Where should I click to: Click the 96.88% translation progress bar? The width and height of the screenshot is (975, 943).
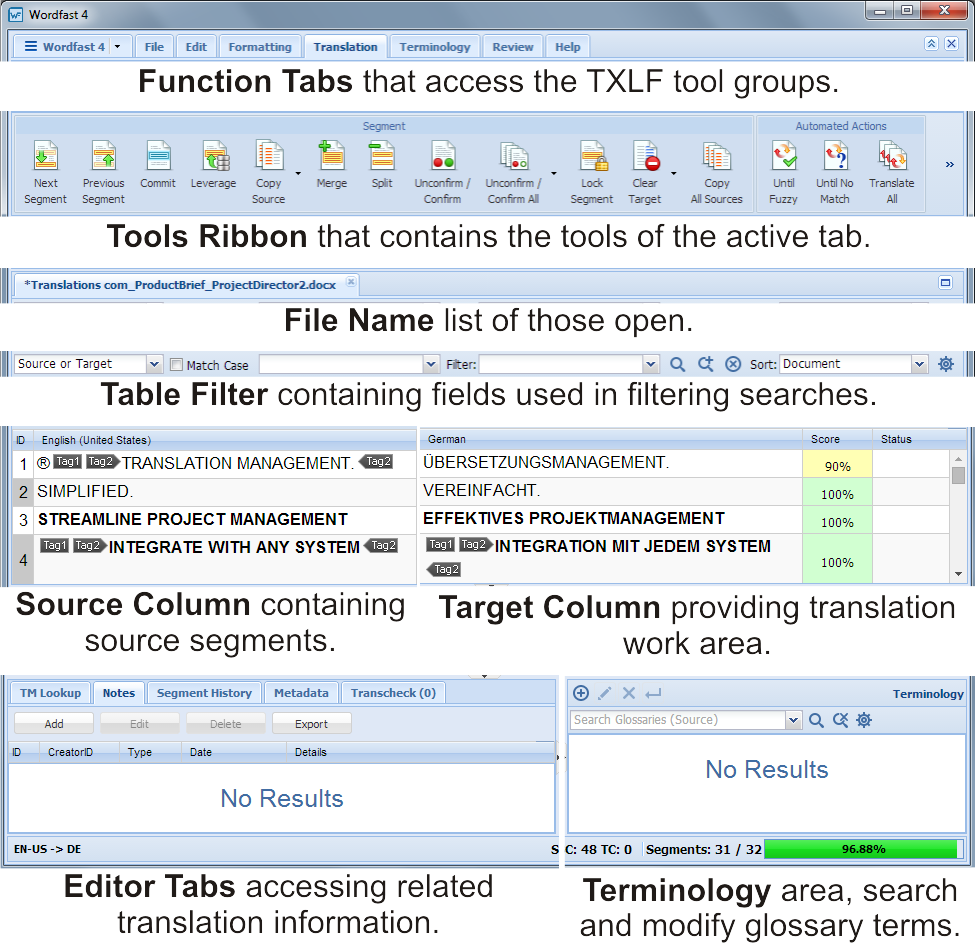[x=864, y=849]
